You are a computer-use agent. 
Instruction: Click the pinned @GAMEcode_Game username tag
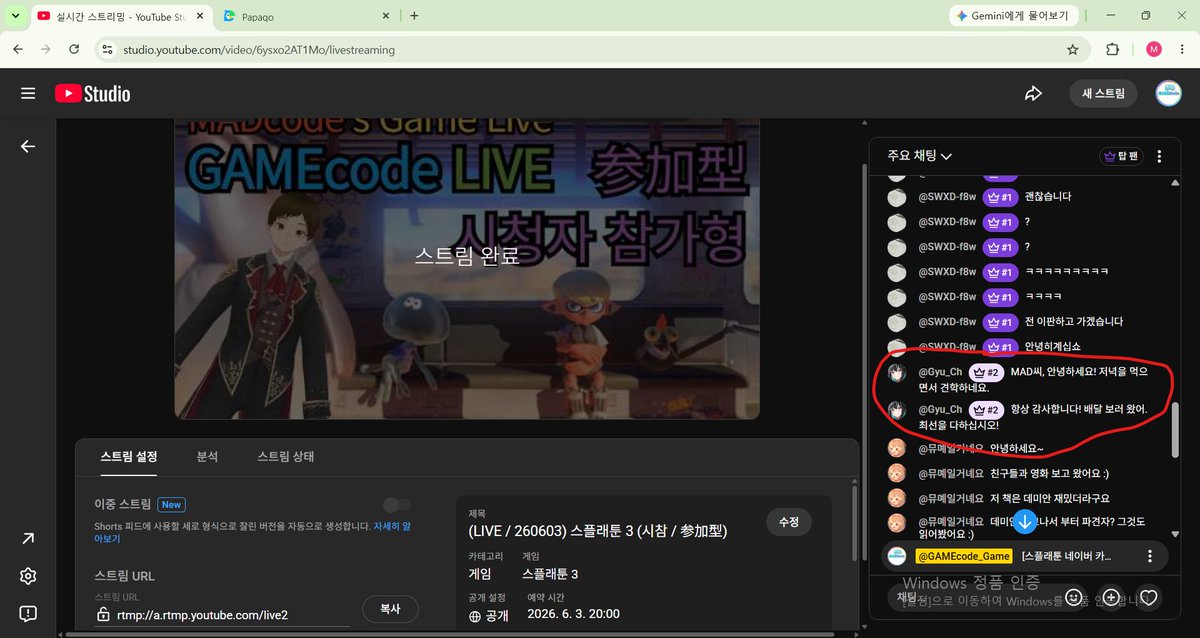964,556
